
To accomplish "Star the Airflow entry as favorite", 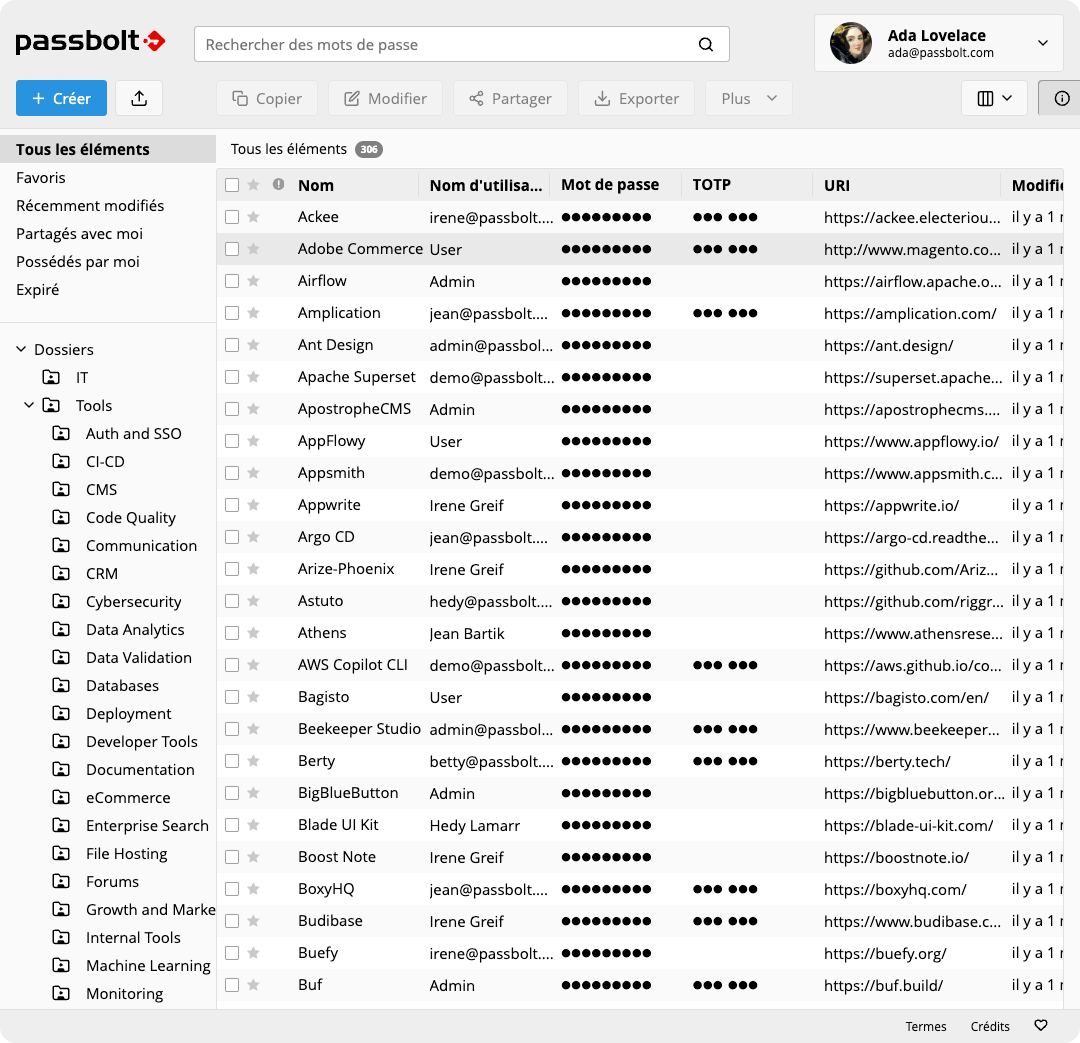I will [253, 281].
